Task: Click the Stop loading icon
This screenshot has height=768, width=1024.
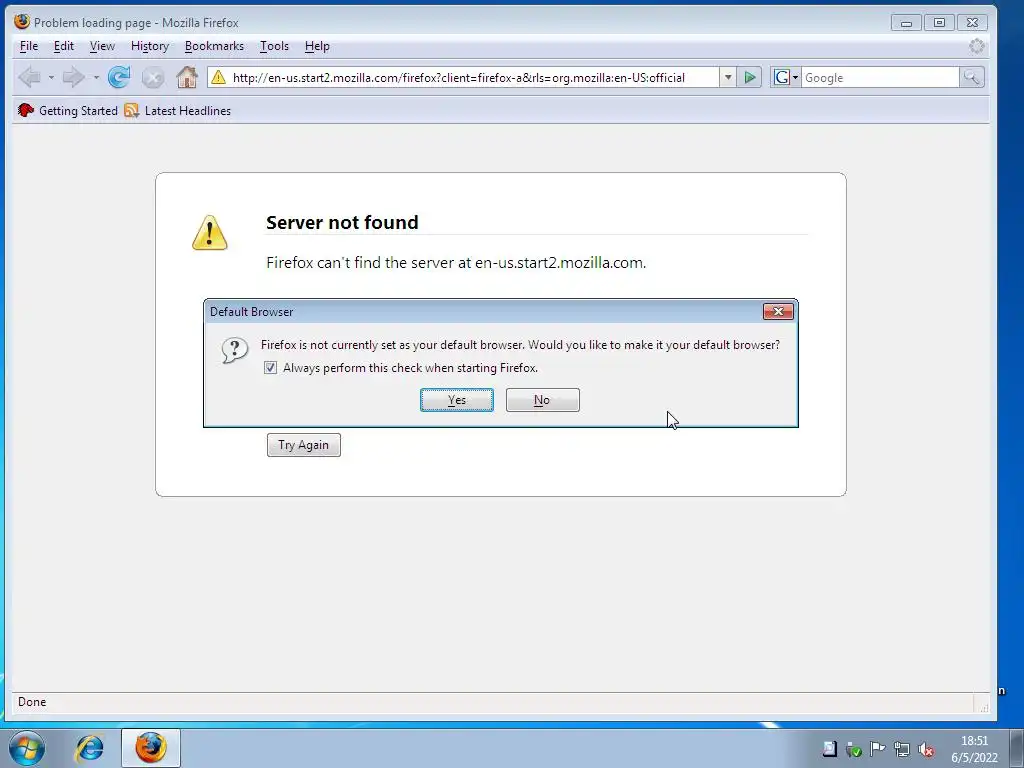Action: click(153, 78)
